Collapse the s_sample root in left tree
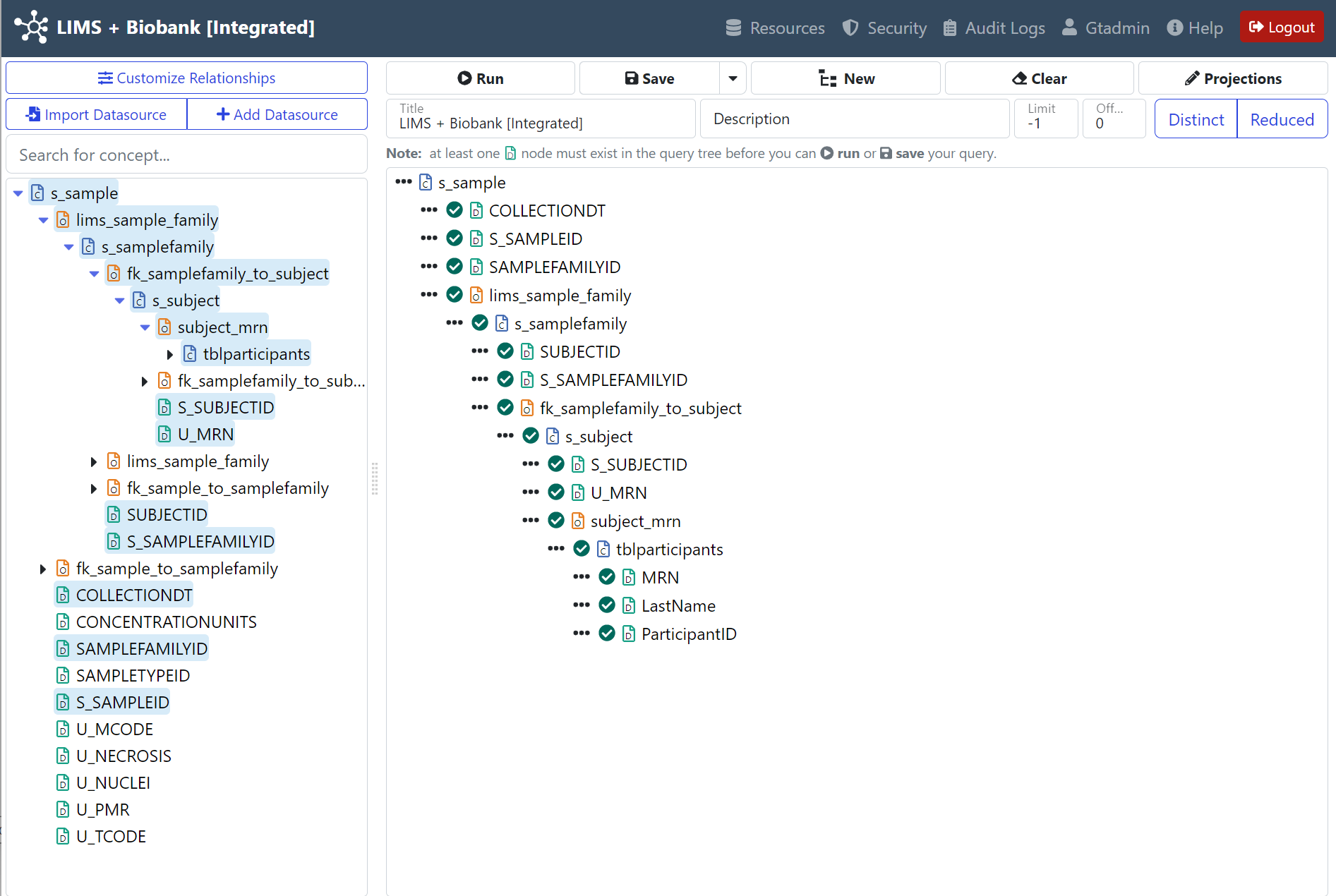This screenshot has width=1336, height=896. (18, 193)
